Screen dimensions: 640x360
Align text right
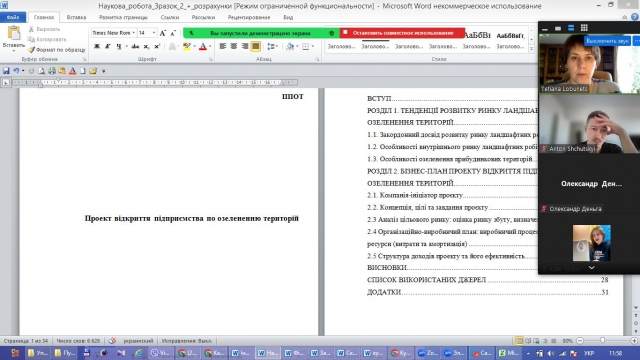(x=244, y=47)
